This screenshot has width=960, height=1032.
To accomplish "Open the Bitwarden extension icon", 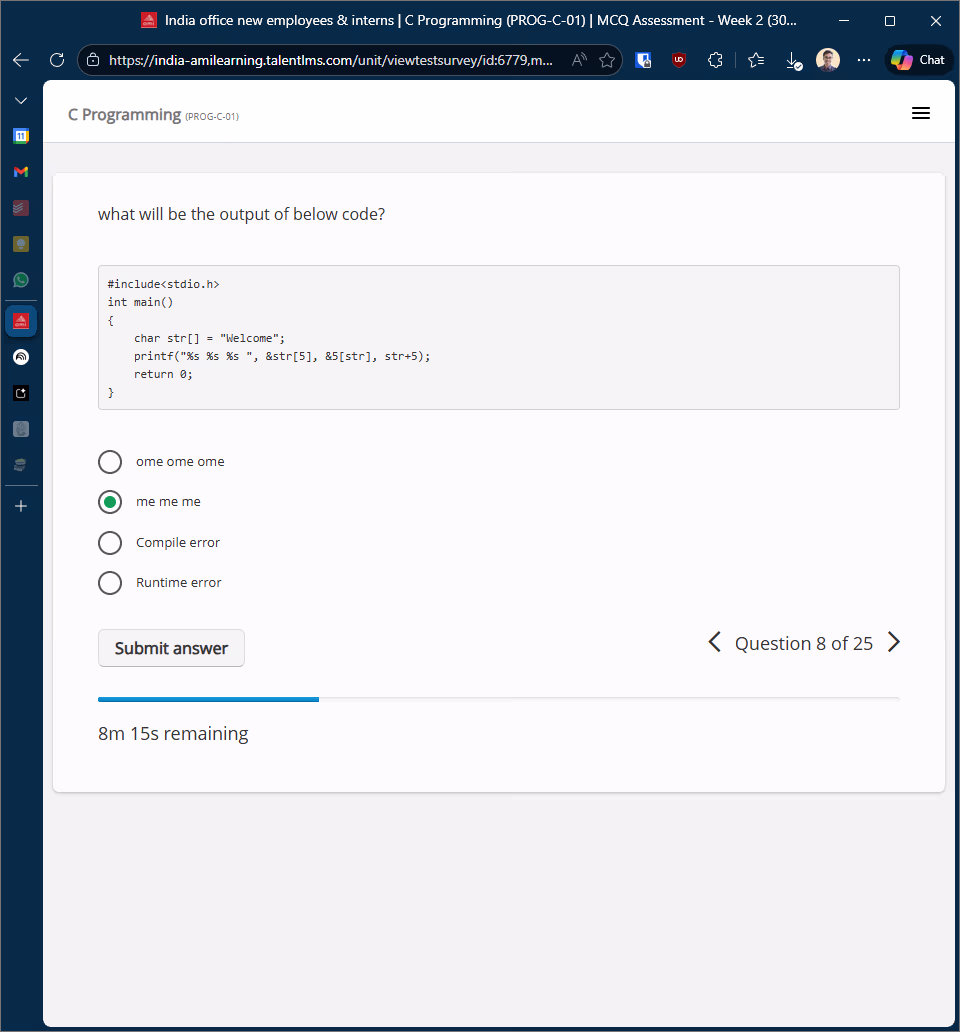I will coord(644,60).
